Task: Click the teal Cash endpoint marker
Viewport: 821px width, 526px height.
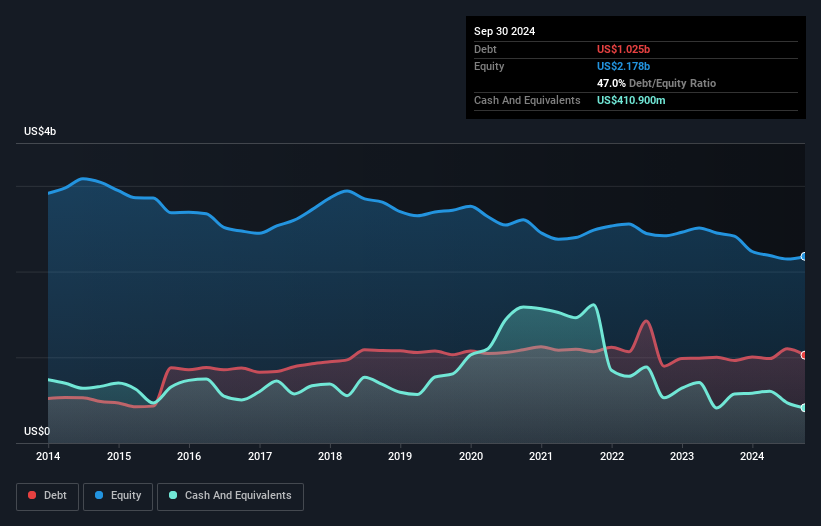Action: 804,408
